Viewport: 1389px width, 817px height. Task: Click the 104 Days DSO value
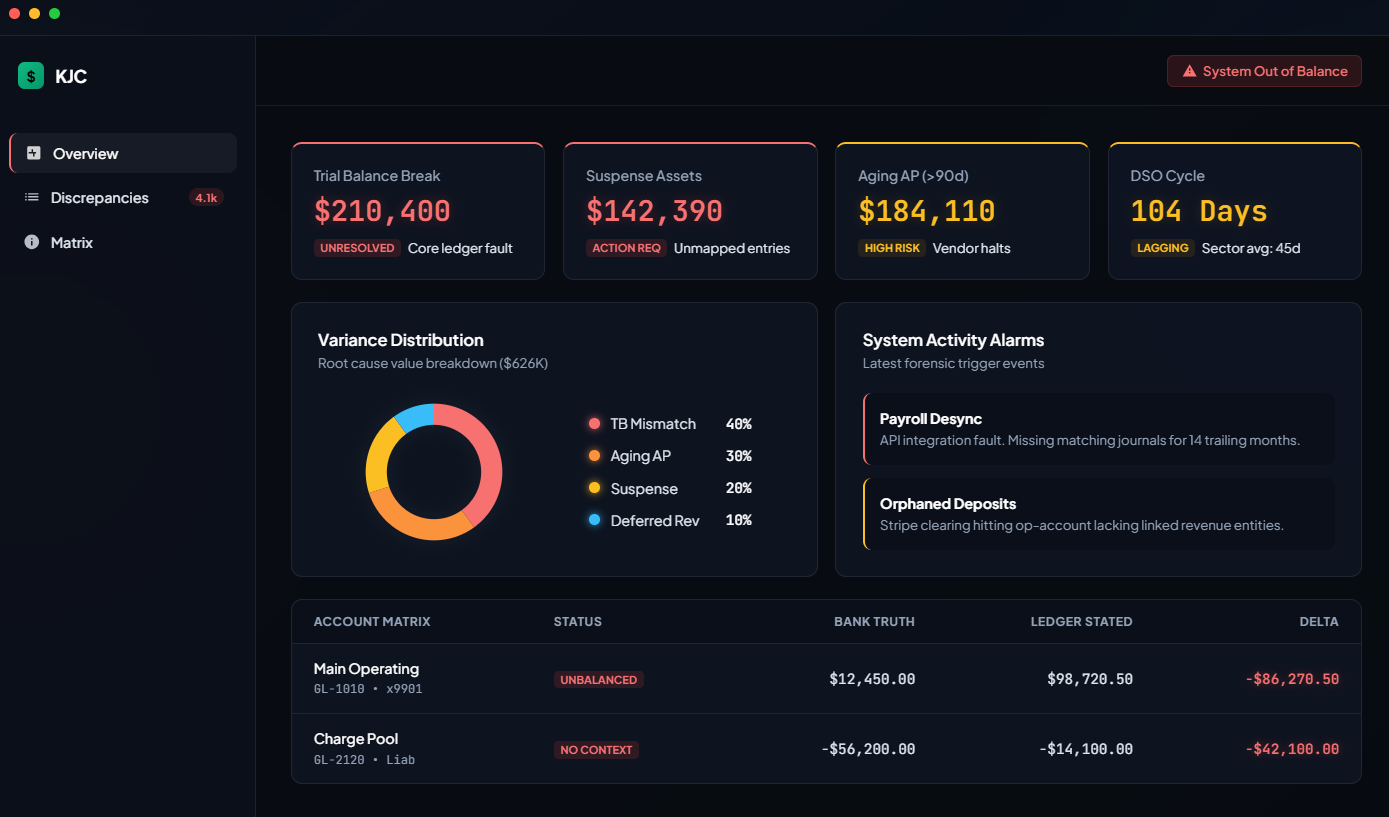click(1199, 211)
